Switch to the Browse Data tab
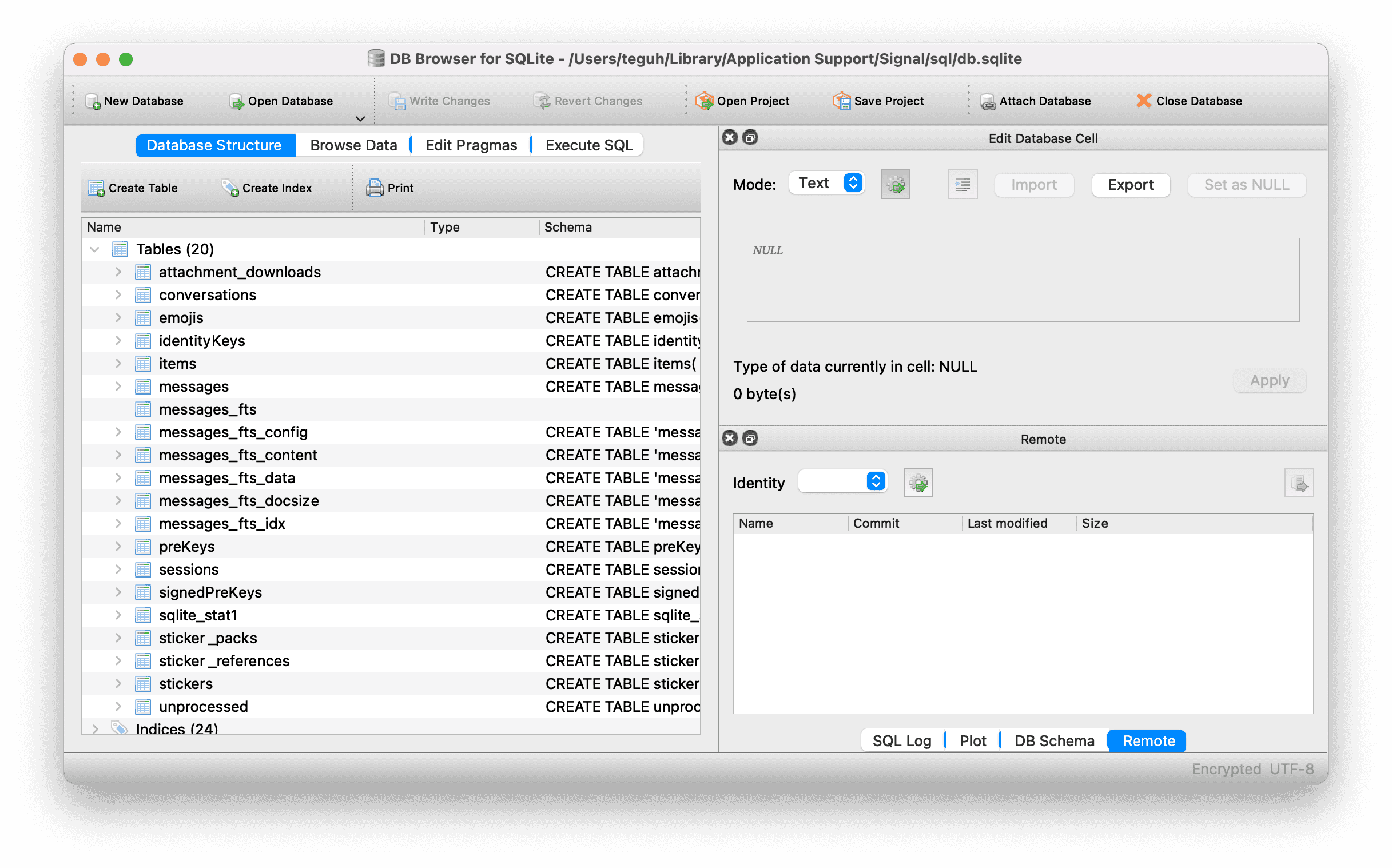 coord(353,145)
